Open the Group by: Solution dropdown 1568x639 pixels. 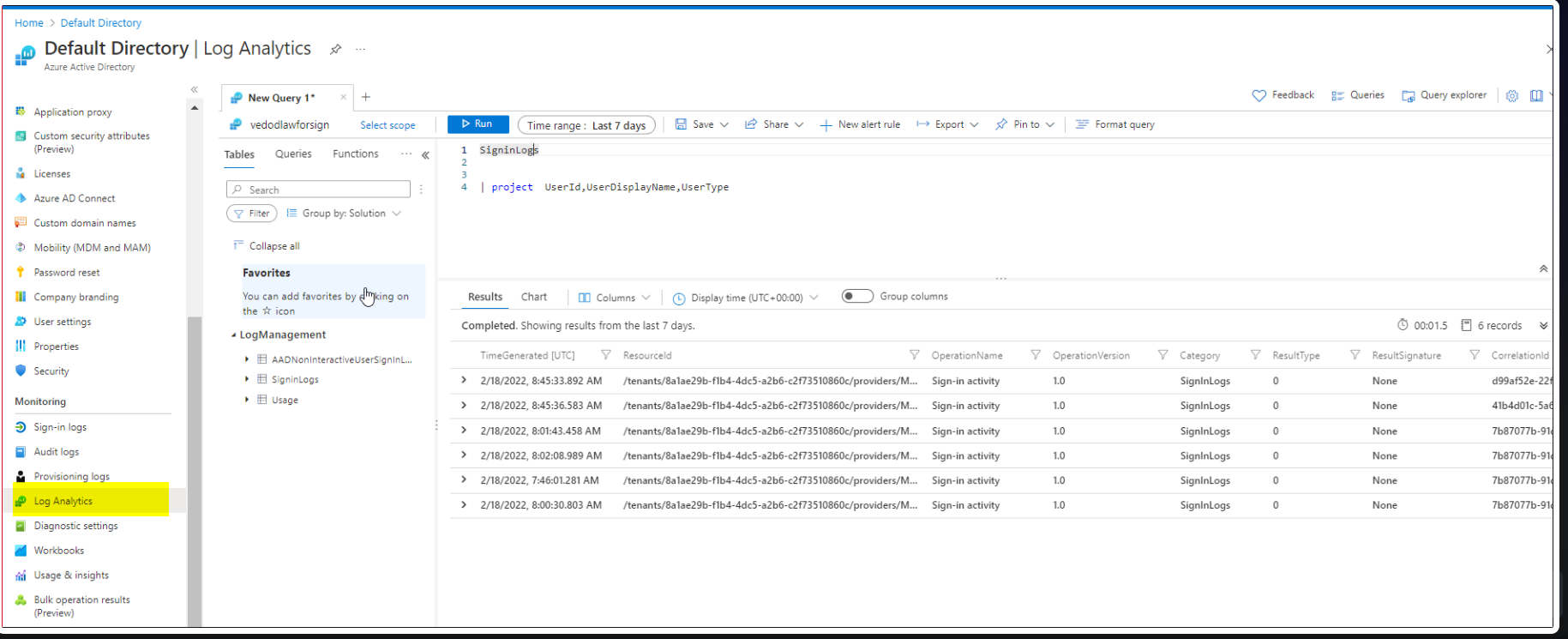pyautogui.click(x=344, y=214)
